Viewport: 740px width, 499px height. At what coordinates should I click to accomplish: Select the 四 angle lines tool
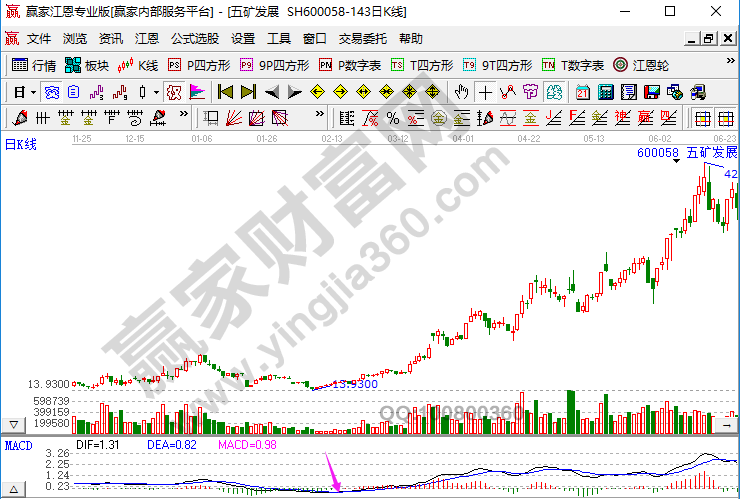669,118
